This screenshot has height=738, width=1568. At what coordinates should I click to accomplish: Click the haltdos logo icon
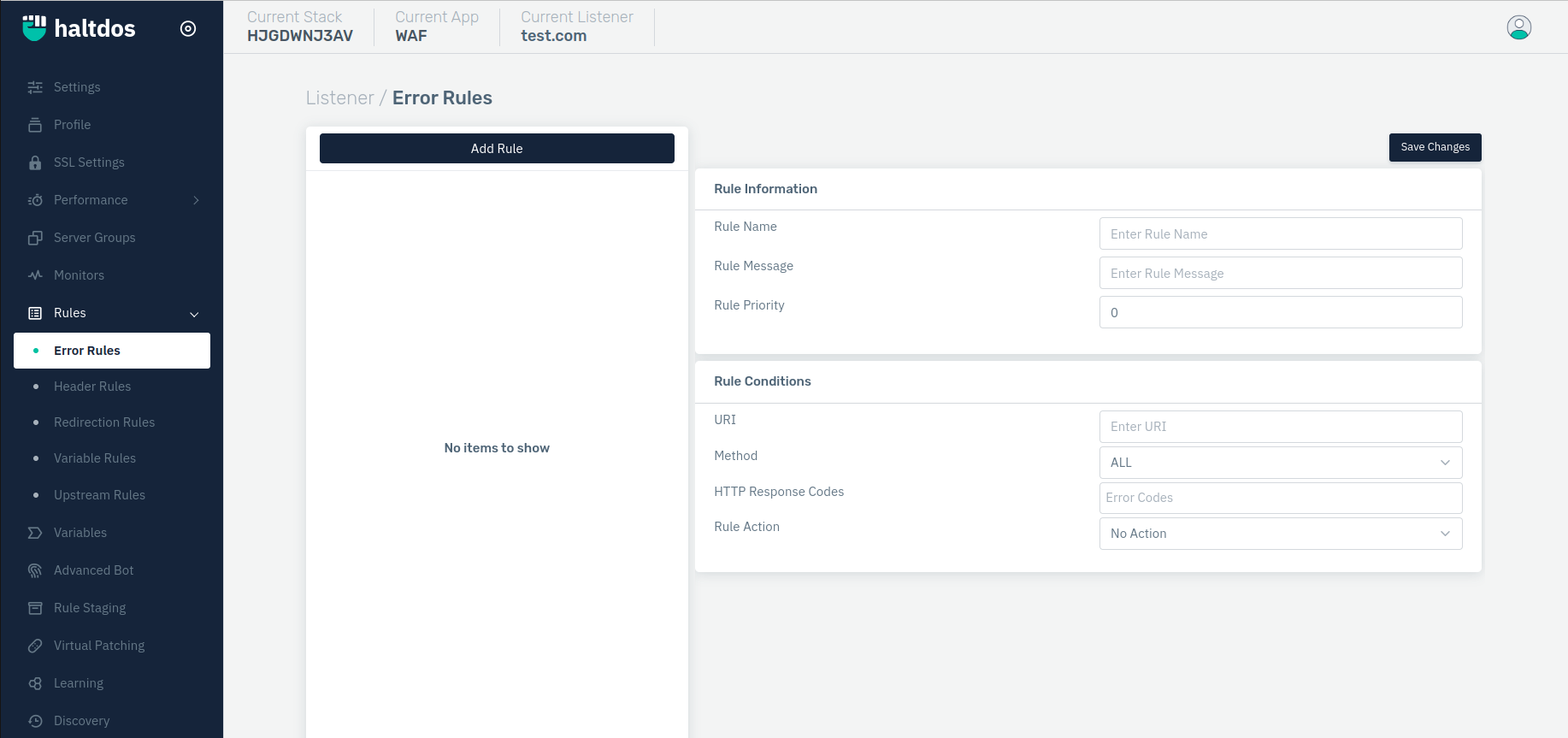point(34,28)
